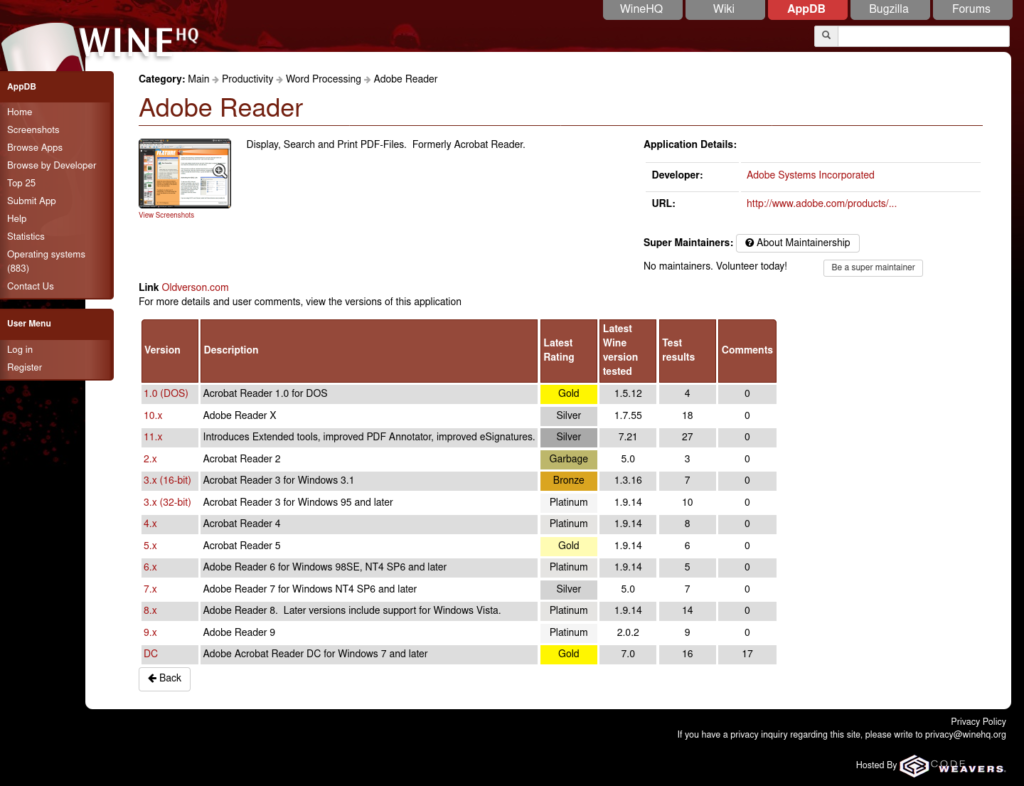Click Wine version 7.21 in 11.x row

coord(628,437)
